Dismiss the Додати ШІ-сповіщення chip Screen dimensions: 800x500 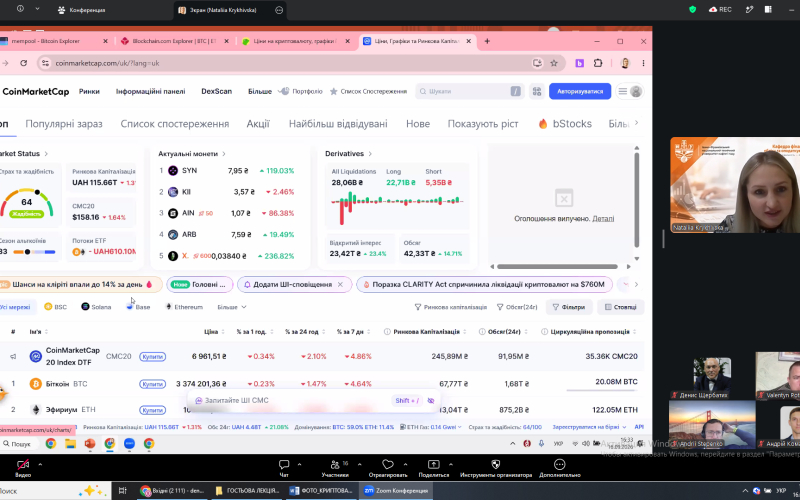(x=340, y=284)
